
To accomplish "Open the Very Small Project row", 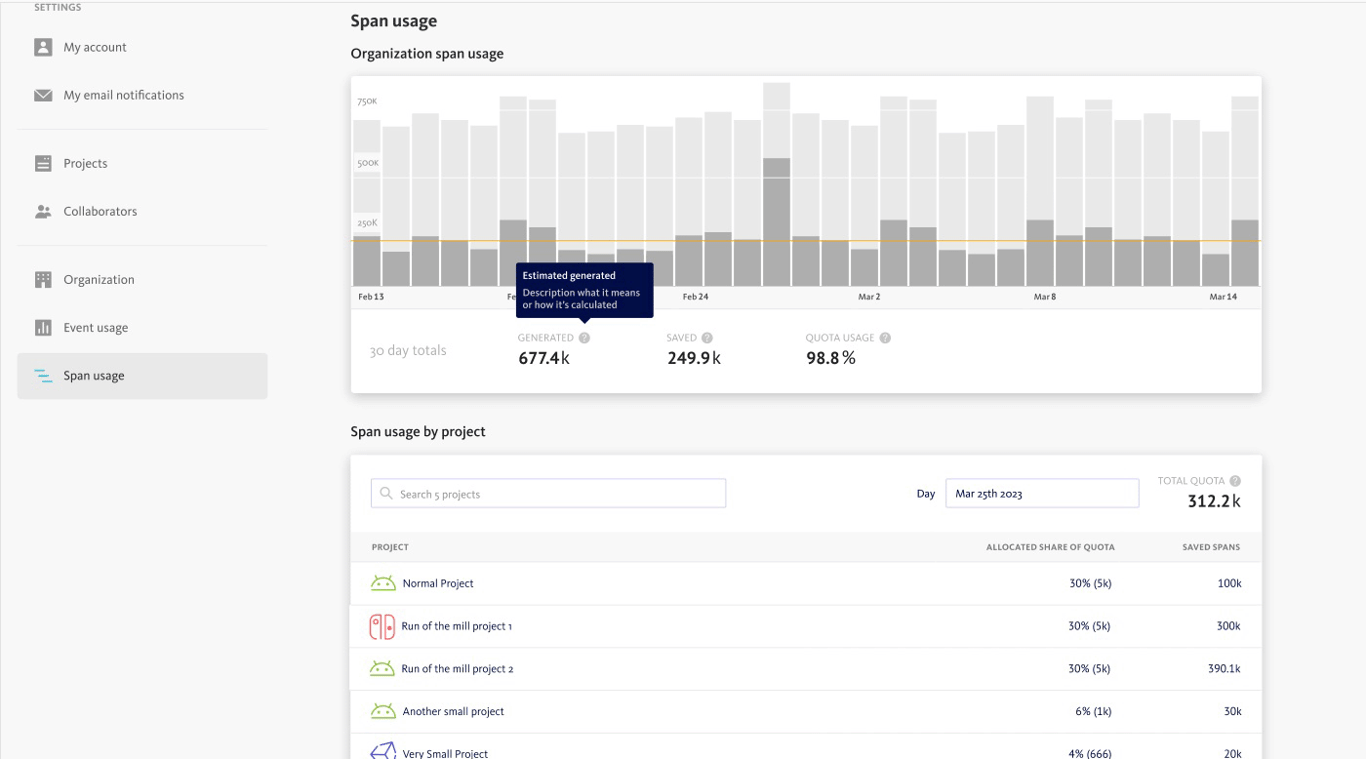I will [x=445, y=753].
